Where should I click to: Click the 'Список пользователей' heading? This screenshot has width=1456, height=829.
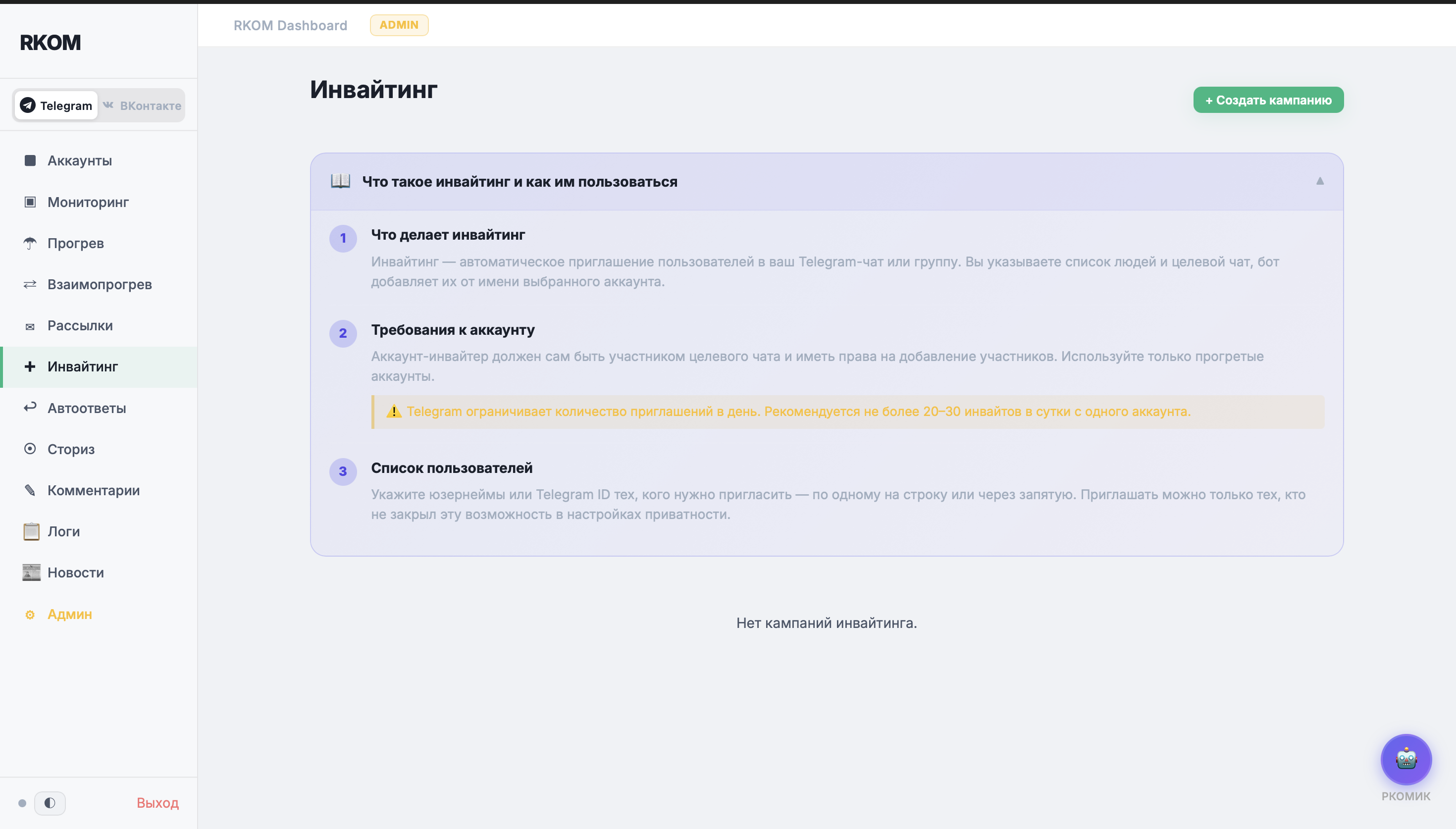[452, 468]
